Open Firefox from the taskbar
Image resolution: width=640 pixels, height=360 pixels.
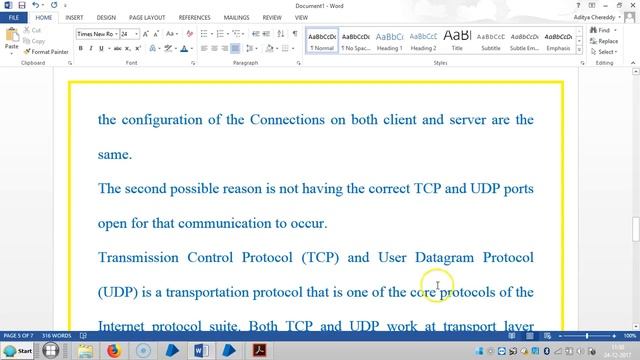point(114,351)
